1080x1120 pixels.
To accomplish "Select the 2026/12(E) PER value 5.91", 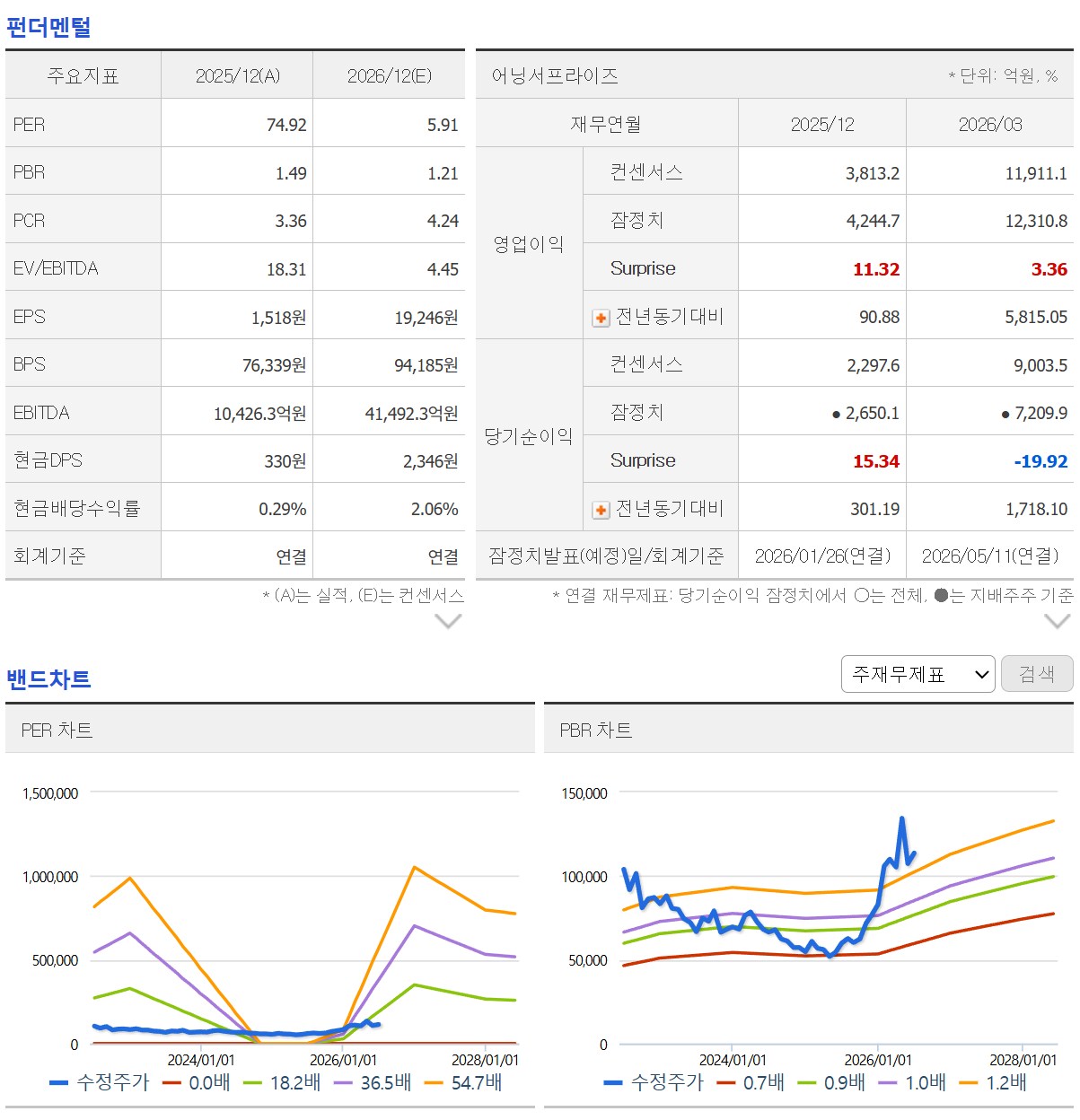I will point(443,125).
